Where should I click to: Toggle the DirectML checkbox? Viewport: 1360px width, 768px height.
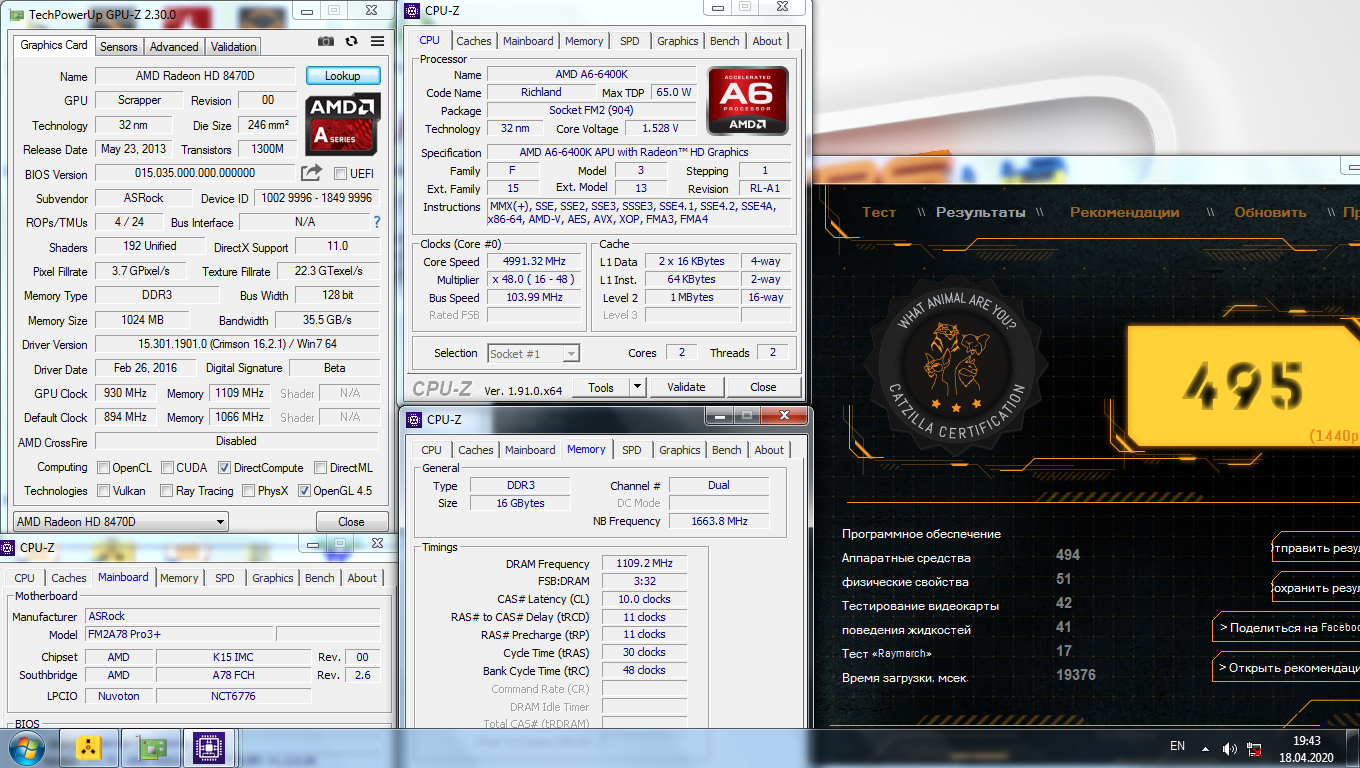click(320, 467)
